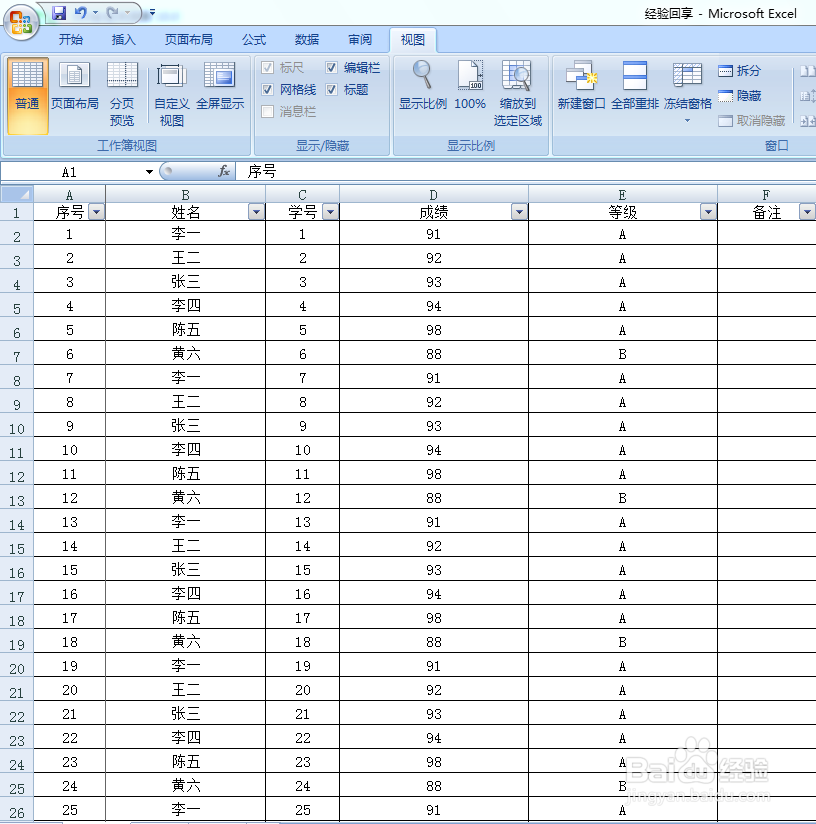Image resolution: width=816 pixels, height=824 pixels.
Task: Open Page Break Preview (分页预览)
Action: coord(122,95)
